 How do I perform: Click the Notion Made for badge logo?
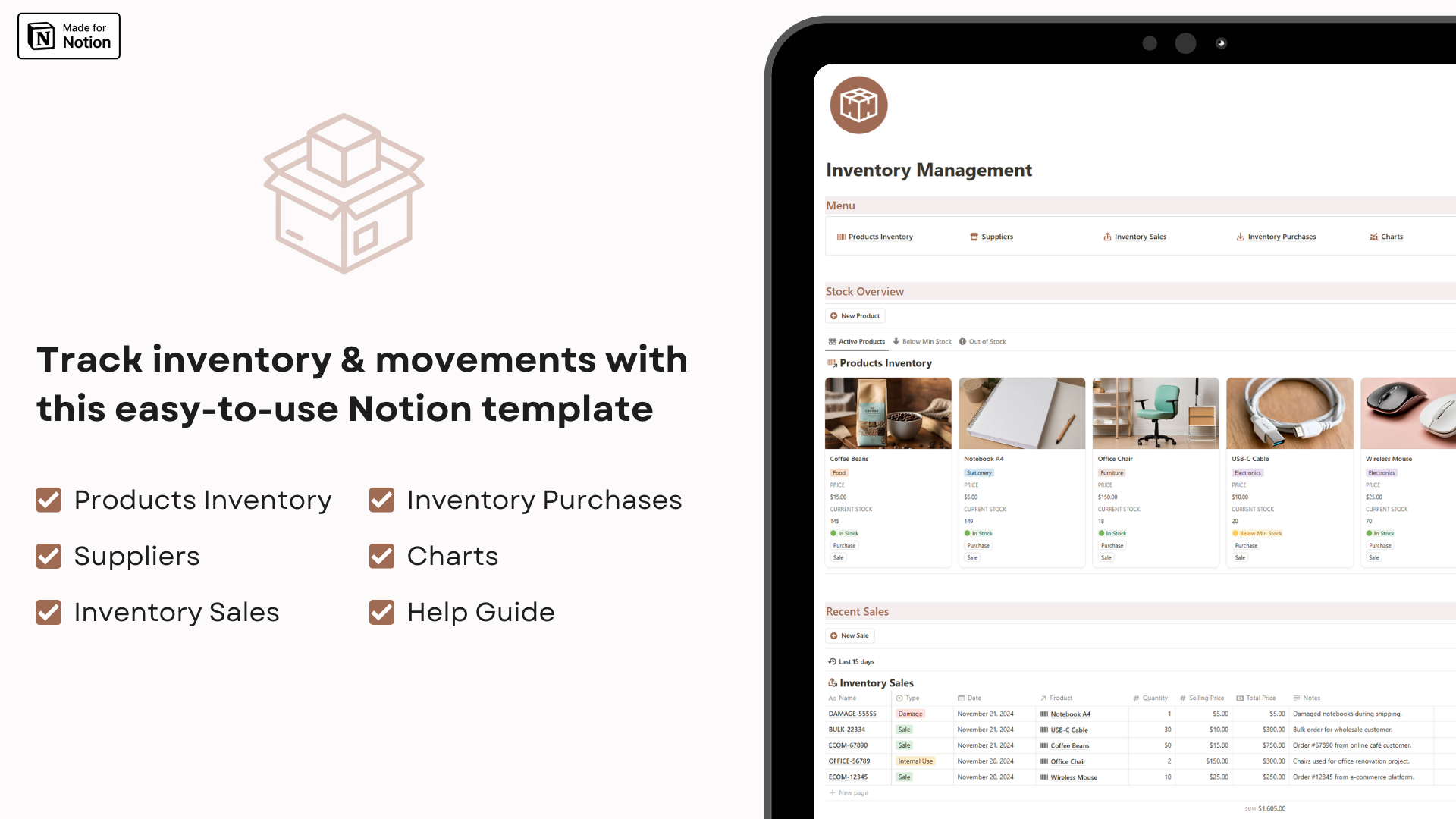[x=68, y=36]
